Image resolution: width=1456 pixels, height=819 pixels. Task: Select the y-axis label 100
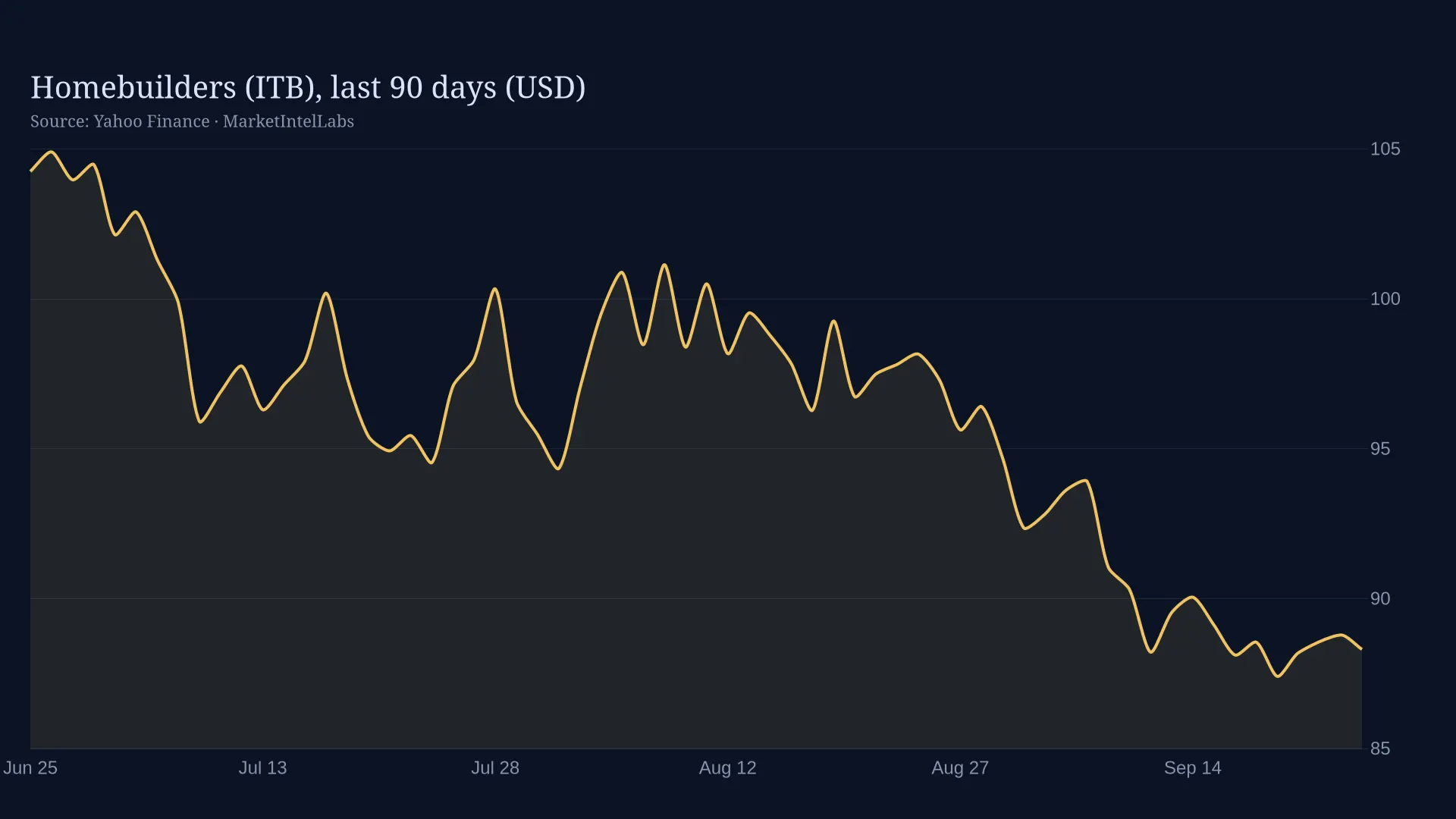tap(1385, 299)
